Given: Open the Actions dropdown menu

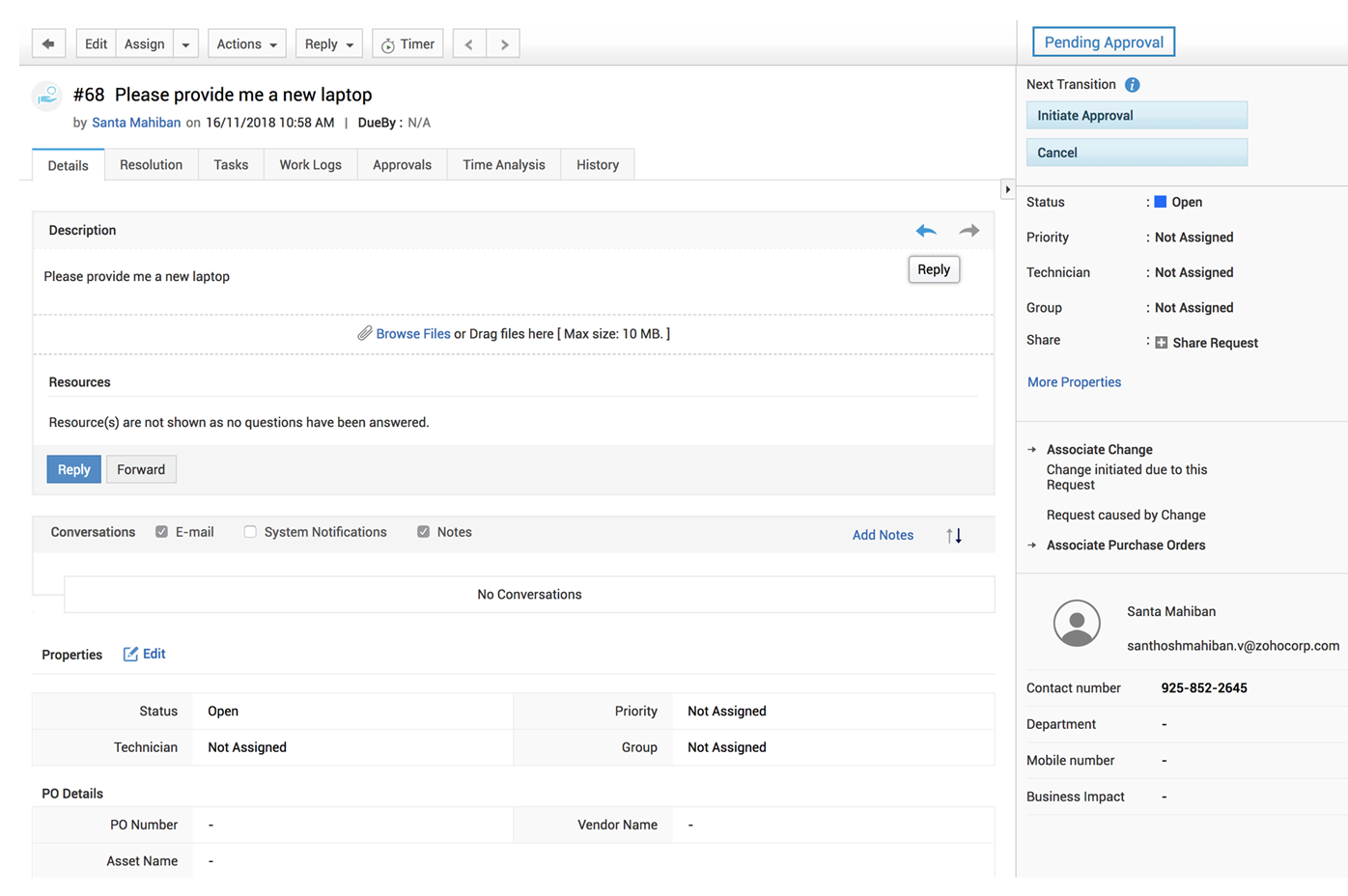Looking at the screenshot, I should 246,44.
